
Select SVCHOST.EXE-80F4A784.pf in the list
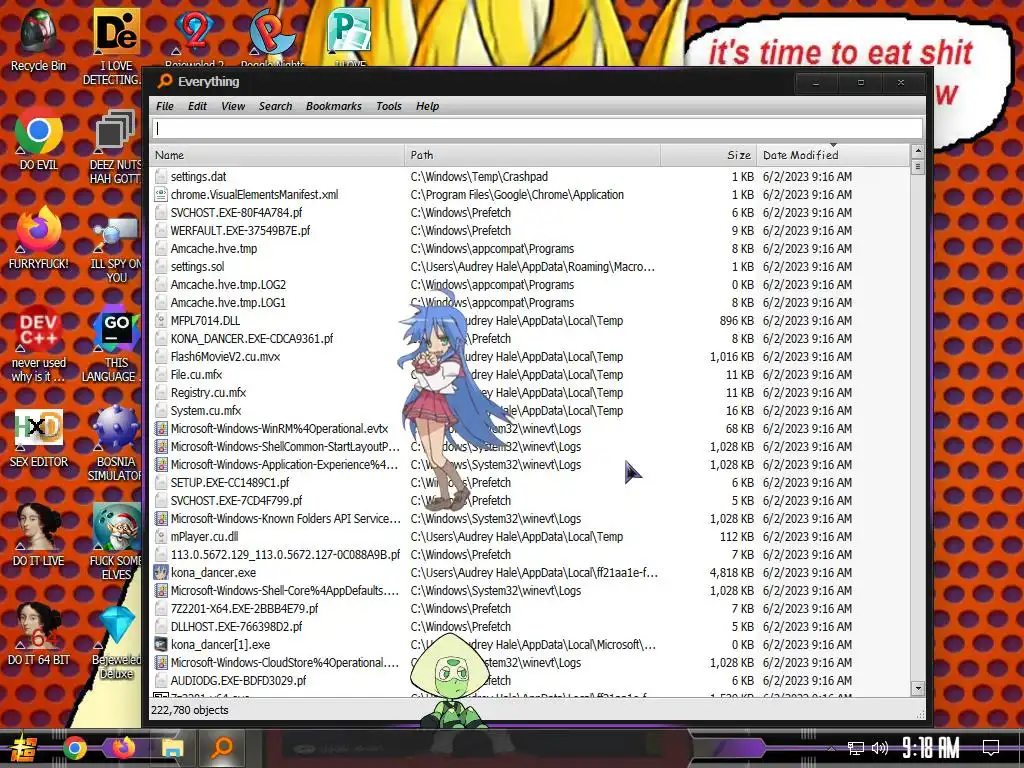(x=530, y=213)
